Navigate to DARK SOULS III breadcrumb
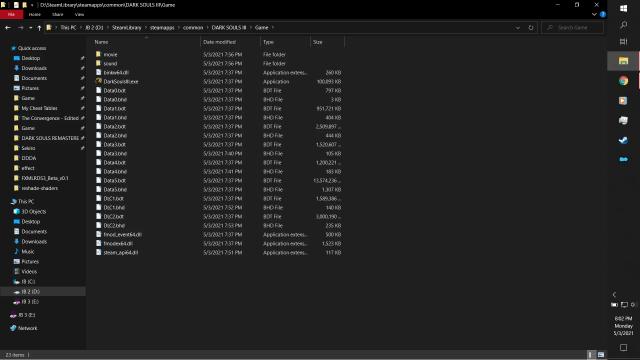This screenshot has width=640, height=360. (x=229, y=28)
